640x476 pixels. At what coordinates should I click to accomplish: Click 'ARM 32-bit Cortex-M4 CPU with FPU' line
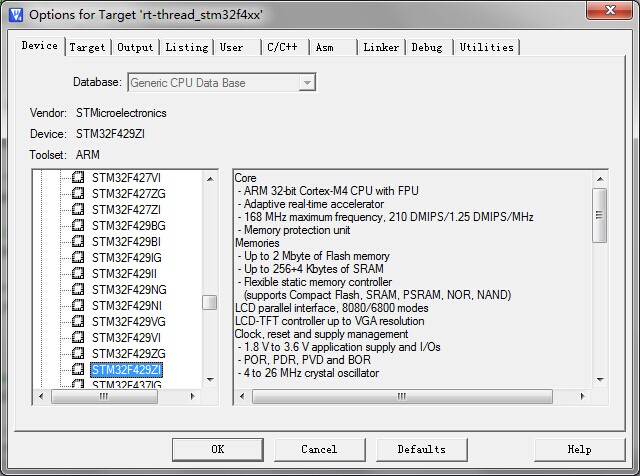(331, 191)
